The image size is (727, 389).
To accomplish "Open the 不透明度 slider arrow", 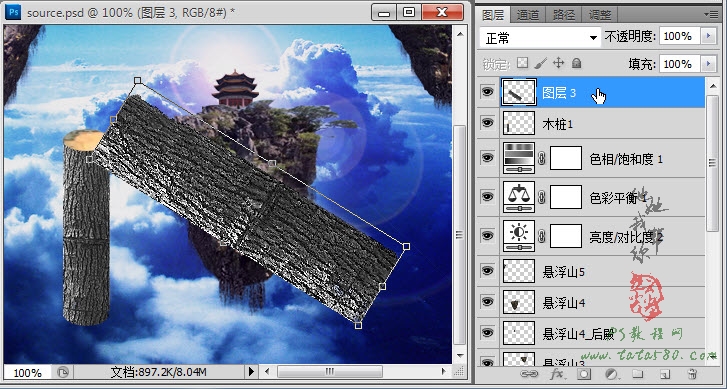I will tap(708, 36).
